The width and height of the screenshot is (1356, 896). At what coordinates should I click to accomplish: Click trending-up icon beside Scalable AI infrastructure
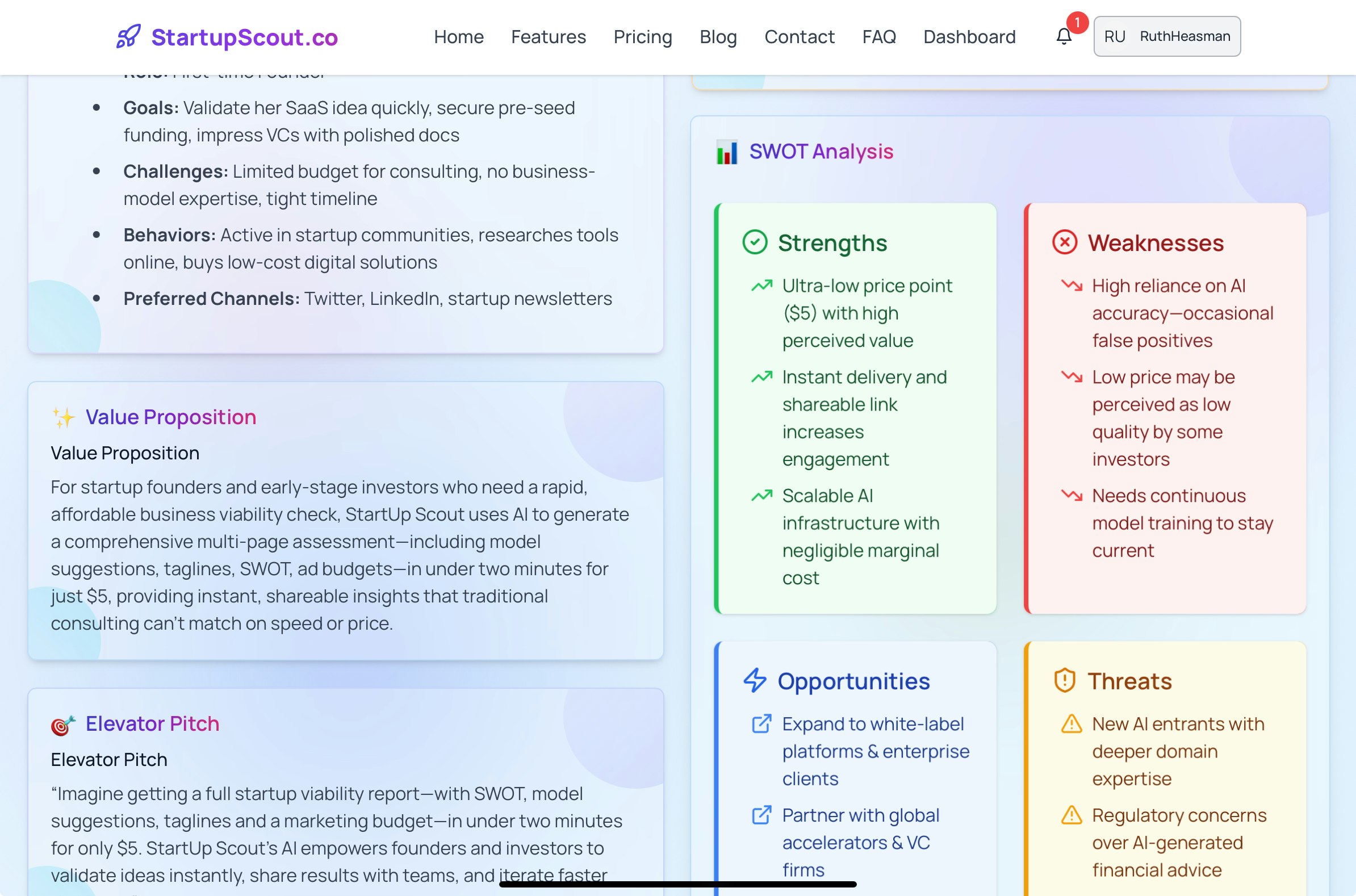tap(761, 496)
